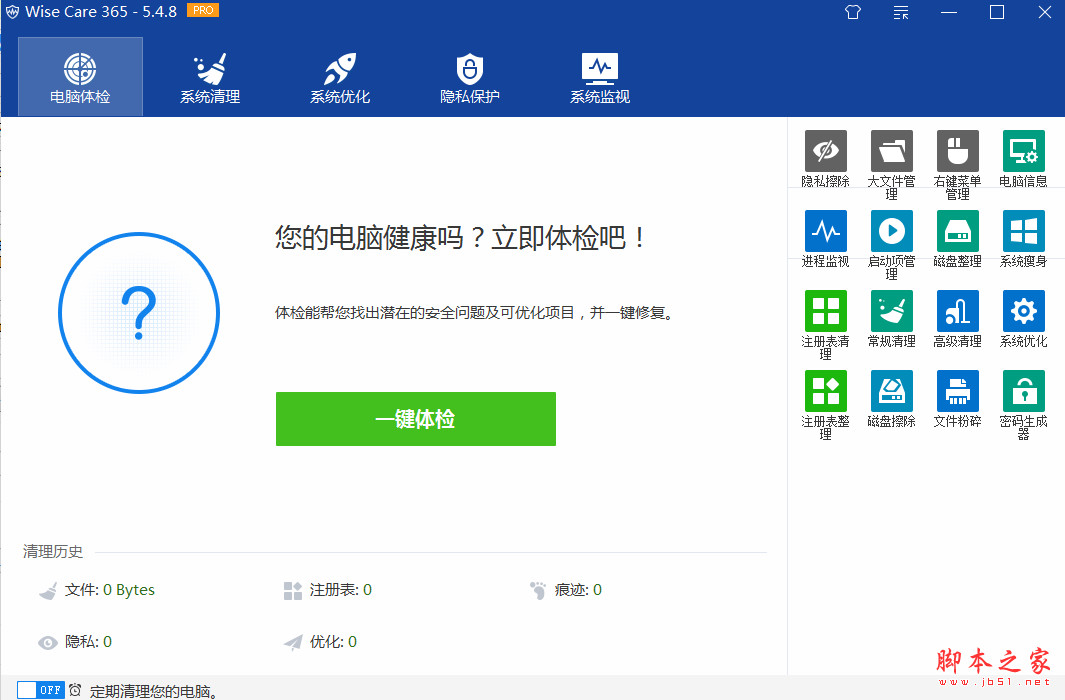Open the 启动项管理 startup manager
The image size is (1065, 700).
891,244
